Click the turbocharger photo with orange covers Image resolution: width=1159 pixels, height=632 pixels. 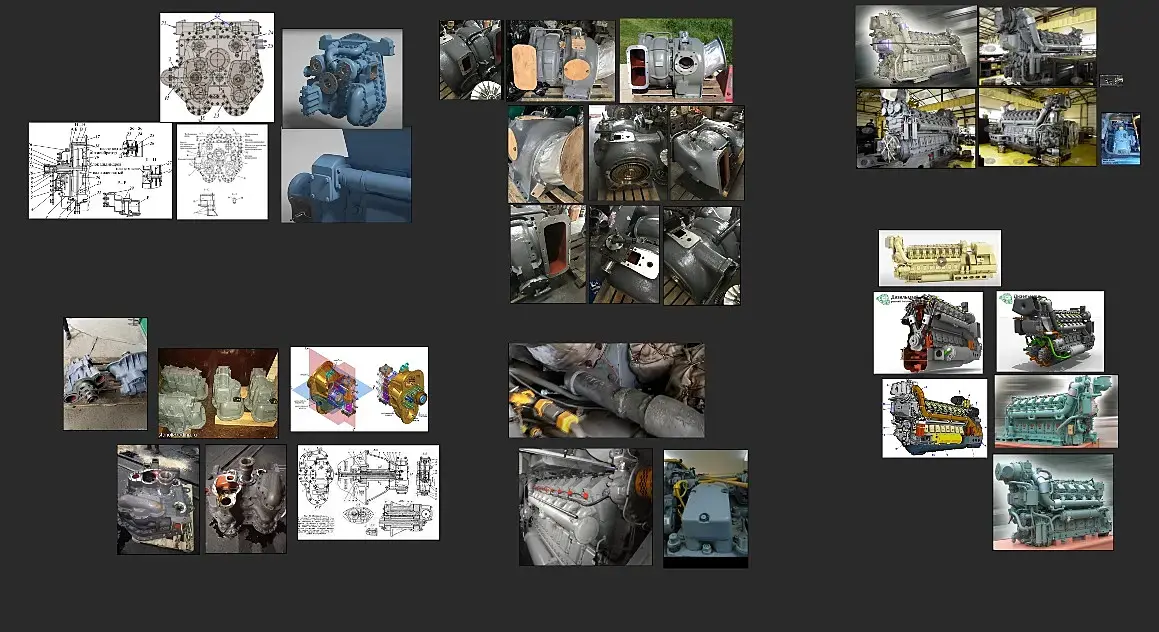click(560, 61)
